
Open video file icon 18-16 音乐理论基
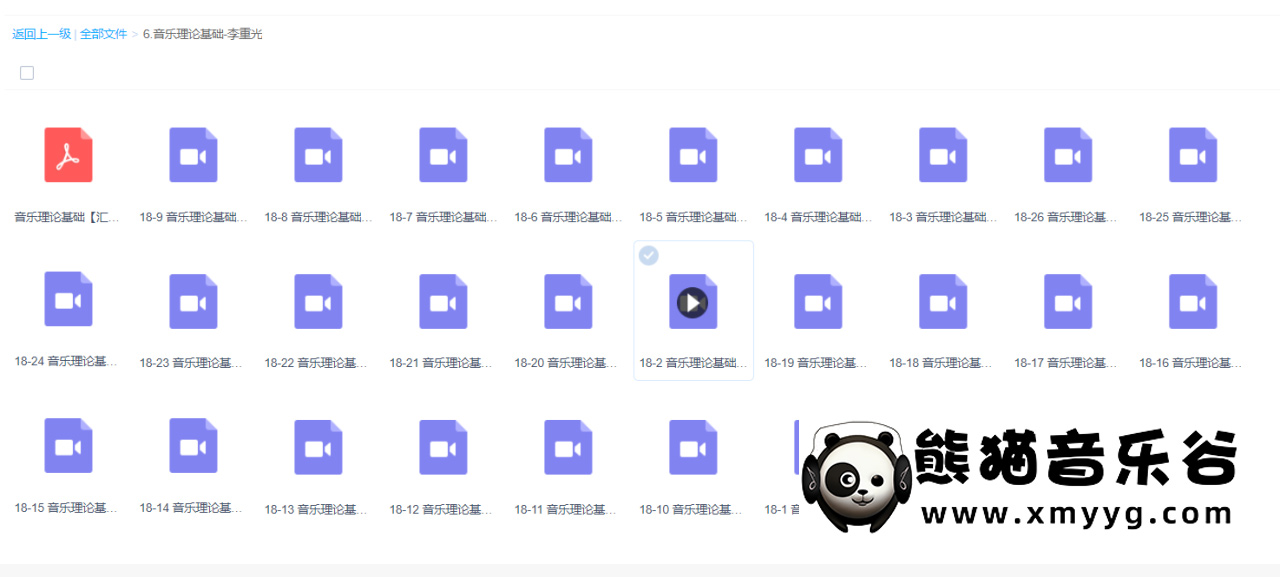[1193, 301]
